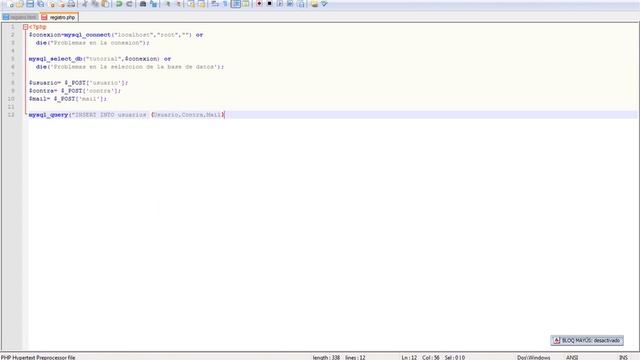
Task: Click the Redo toolbar icon
Action: (129, 4)
